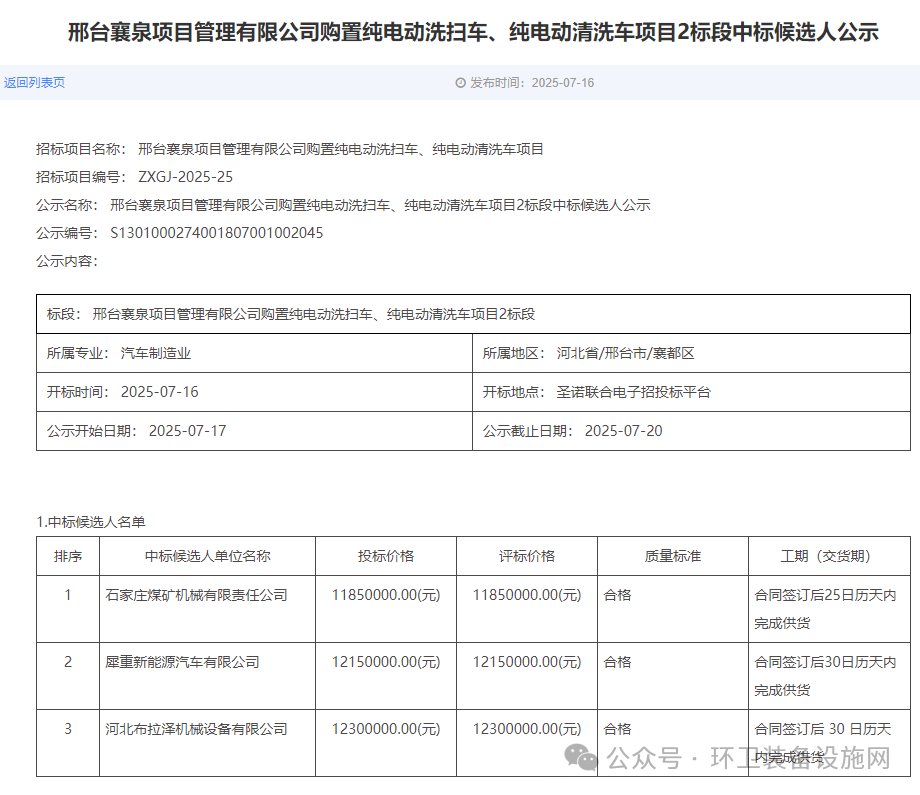Click evaluation price 12300000.00(元) in 评标价格 column

point(527,729)
